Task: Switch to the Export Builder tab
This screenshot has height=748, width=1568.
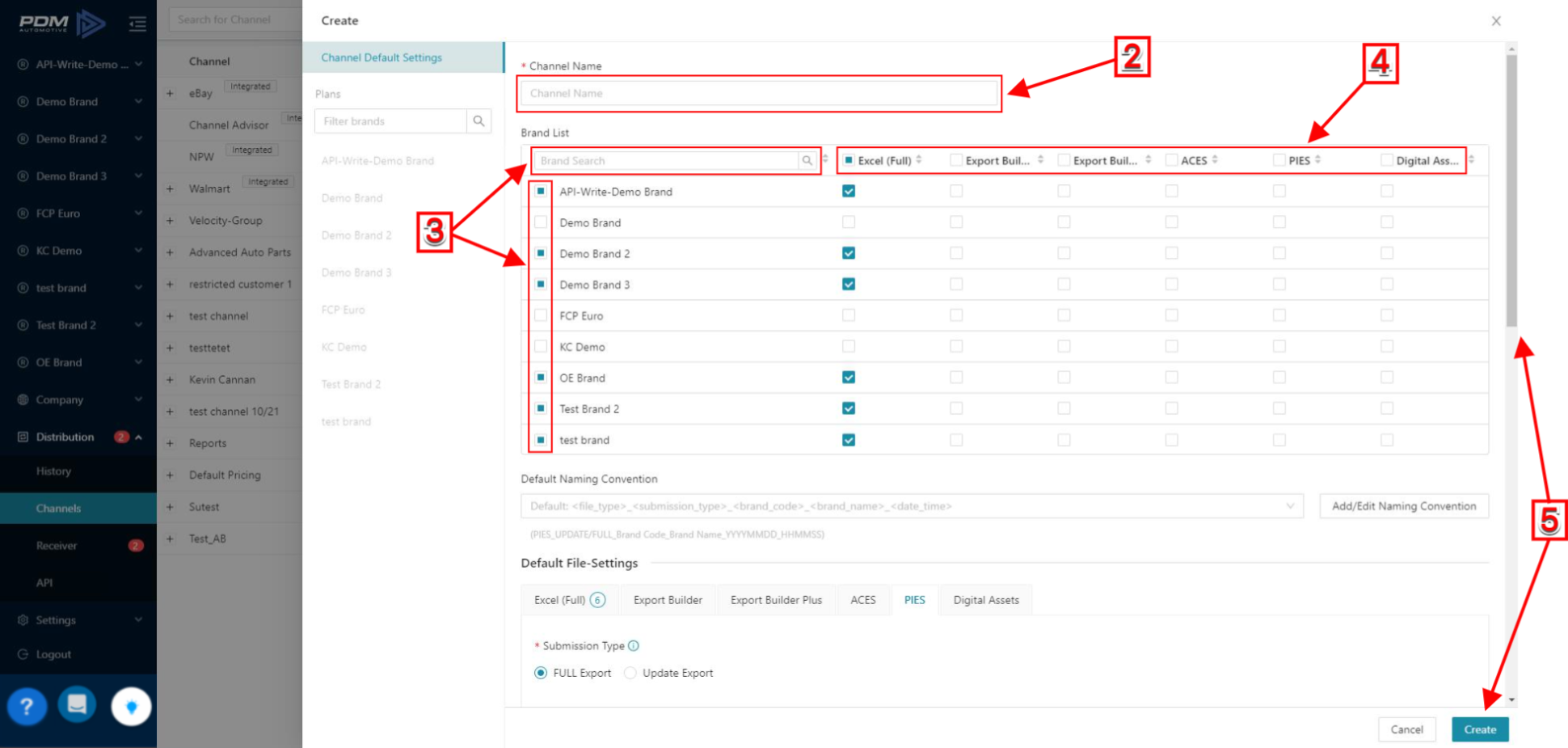Action: (668, 600)
